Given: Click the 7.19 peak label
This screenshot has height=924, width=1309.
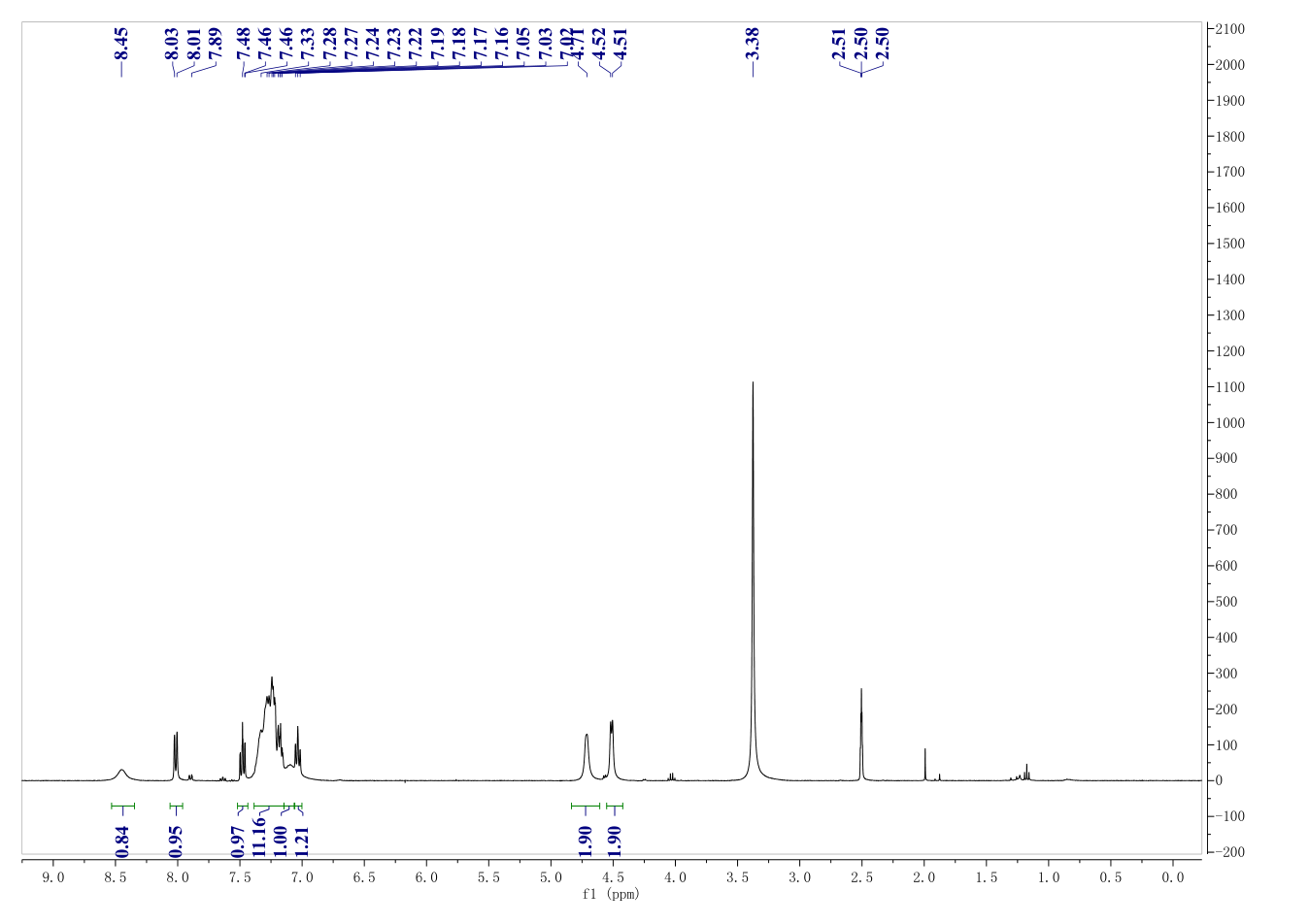Looking at the screenshot, I should click(438, 43).
